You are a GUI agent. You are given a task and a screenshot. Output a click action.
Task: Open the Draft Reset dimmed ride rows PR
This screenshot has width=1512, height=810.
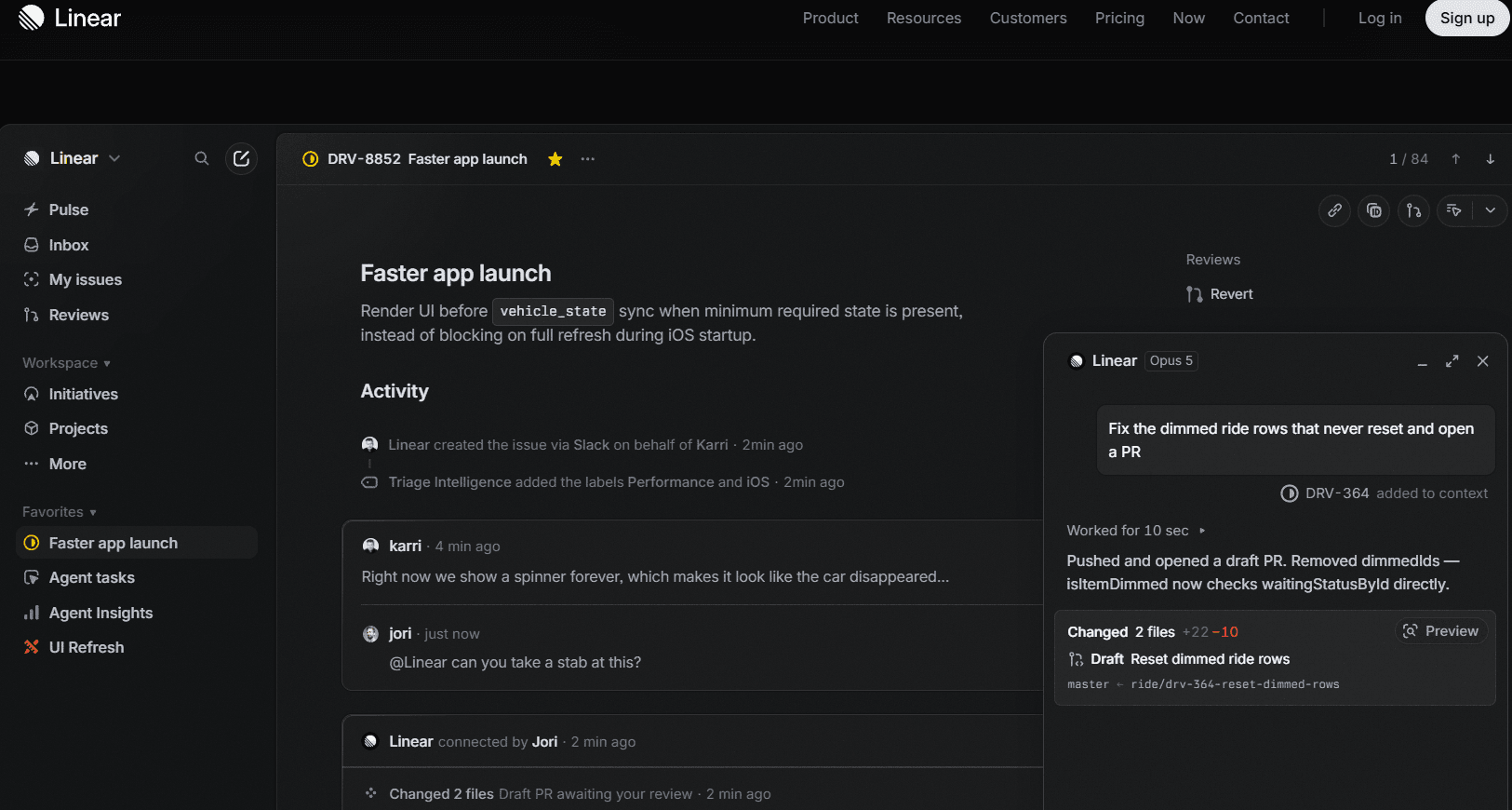pyautogui.click(x=1179, y=659)
